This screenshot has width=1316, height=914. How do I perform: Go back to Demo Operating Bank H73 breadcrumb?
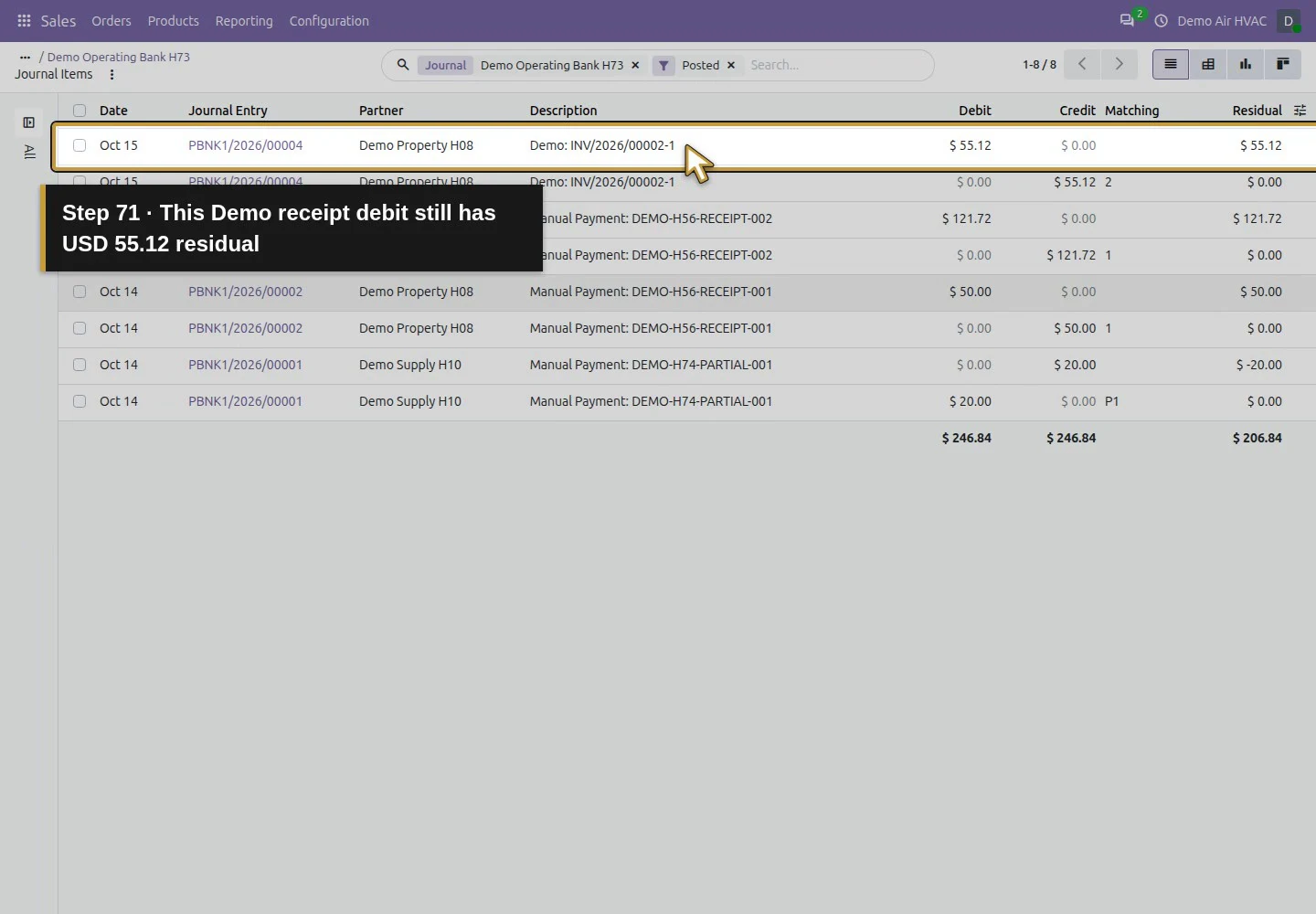coord(119,57)
